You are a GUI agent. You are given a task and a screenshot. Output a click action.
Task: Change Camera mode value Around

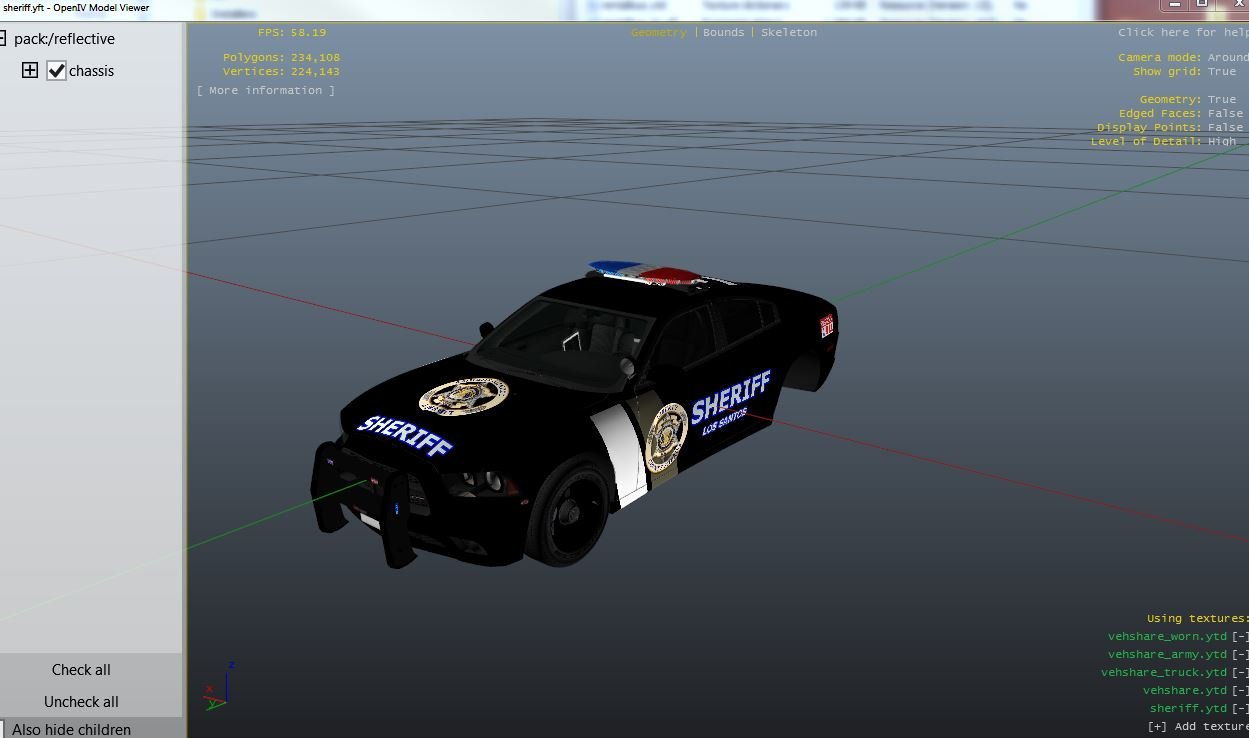(1228, 57)
